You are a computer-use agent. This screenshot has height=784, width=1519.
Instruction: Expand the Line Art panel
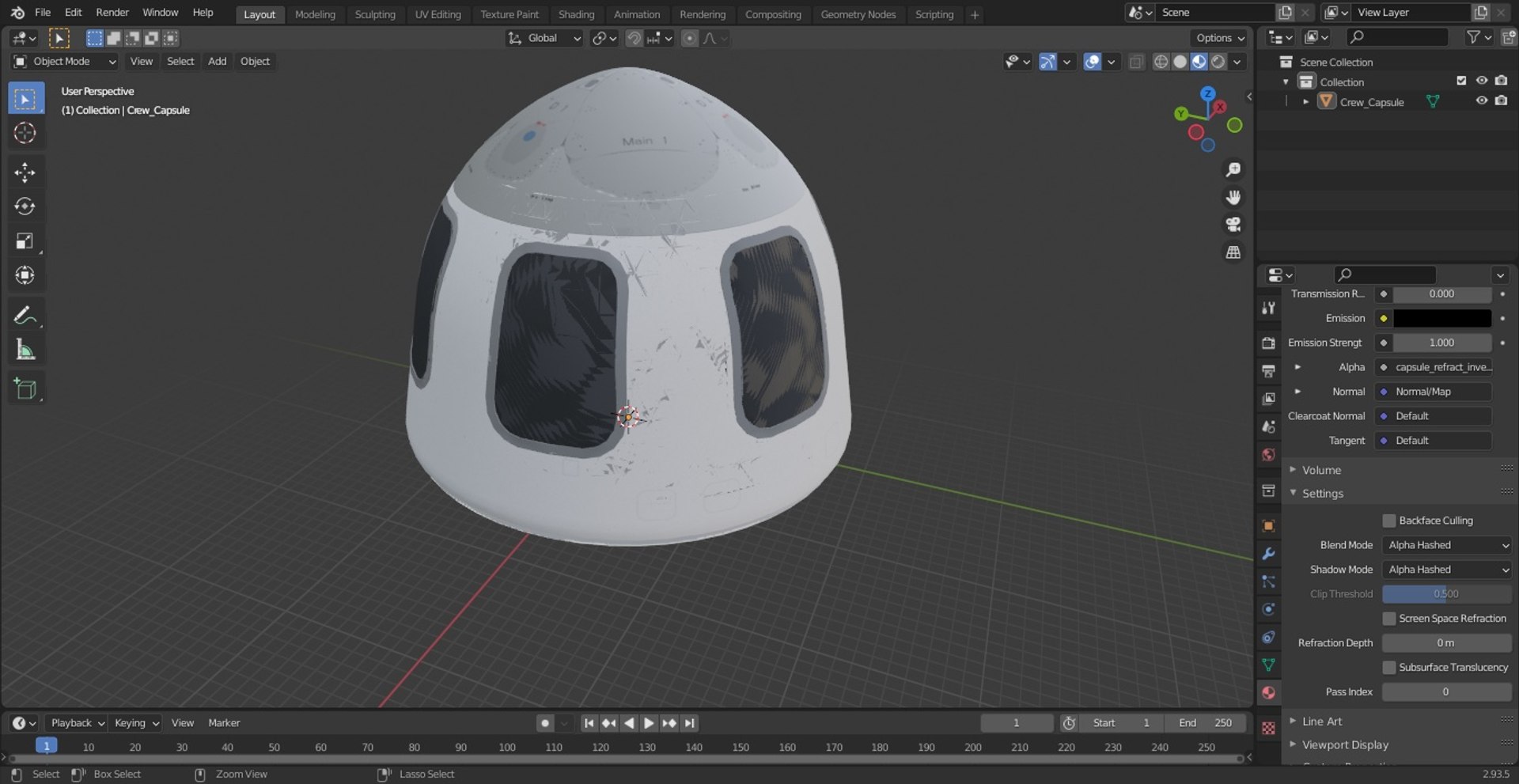tap(1322, 722)
